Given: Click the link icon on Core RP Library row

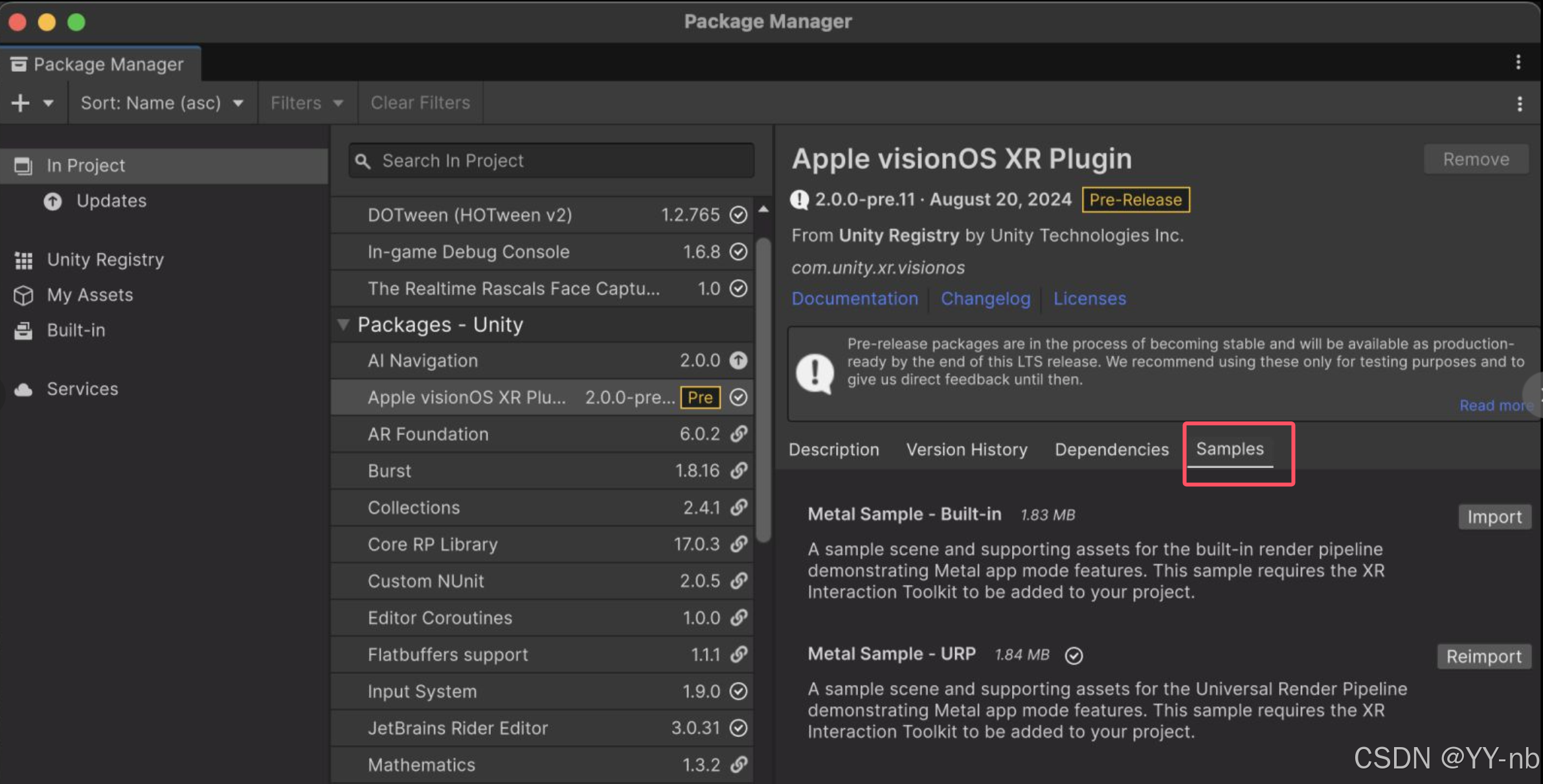Looking at the screenshot, I should click(x=739, y=544).
